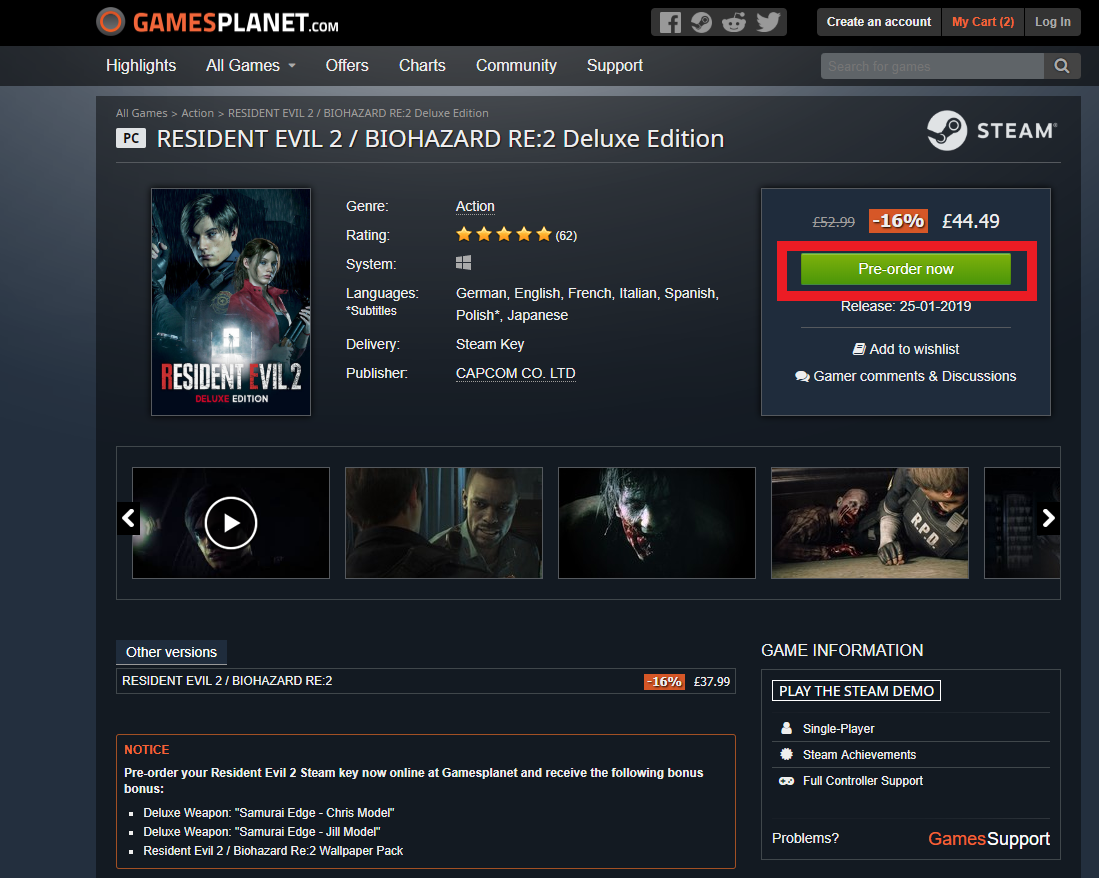Click the Steam Achievements feature entry
This screenshot has width=1099, height=878.
(859, 755)
